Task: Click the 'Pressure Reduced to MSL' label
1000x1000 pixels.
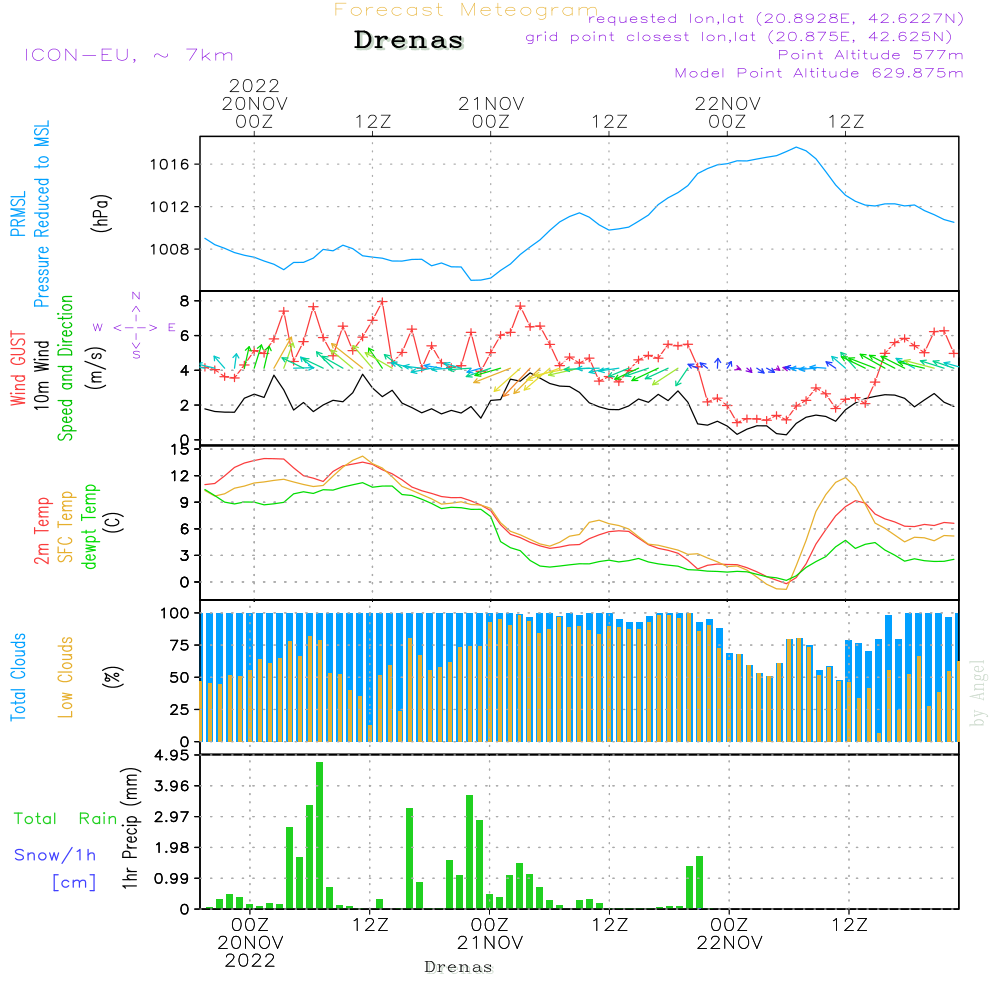Action: tap(41, 214)
